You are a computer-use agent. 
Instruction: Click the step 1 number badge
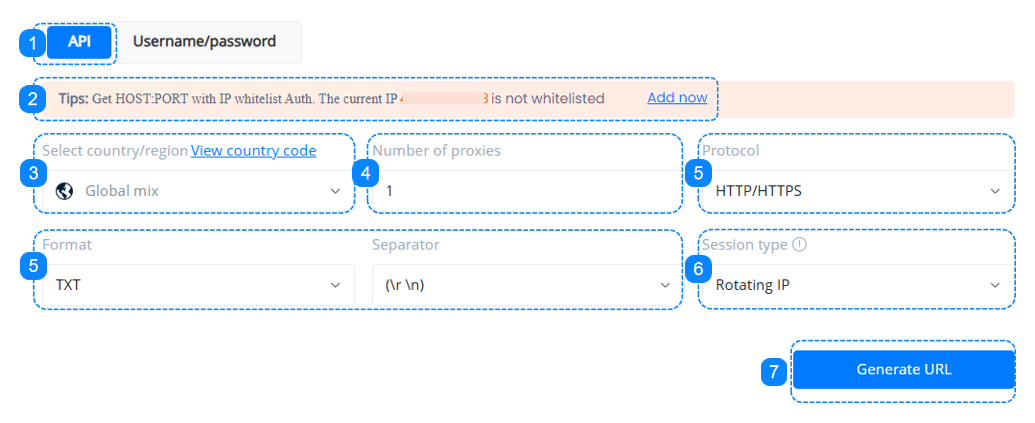(33, 43)
